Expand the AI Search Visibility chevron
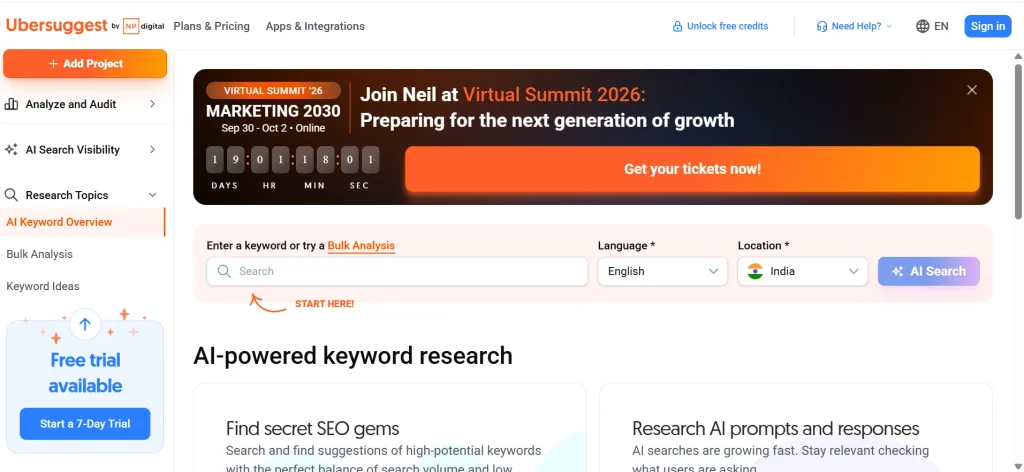Screen dimensions: 1024x472 pyautogui.click(x=152, y=149)
